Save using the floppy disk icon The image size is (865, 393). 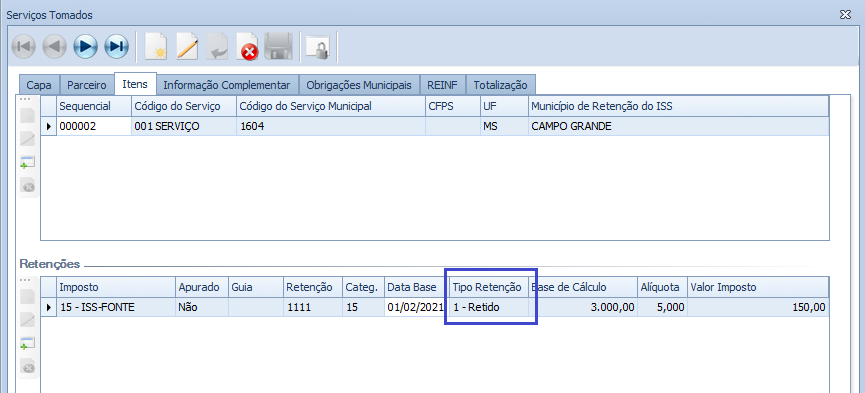click(279, 46)
